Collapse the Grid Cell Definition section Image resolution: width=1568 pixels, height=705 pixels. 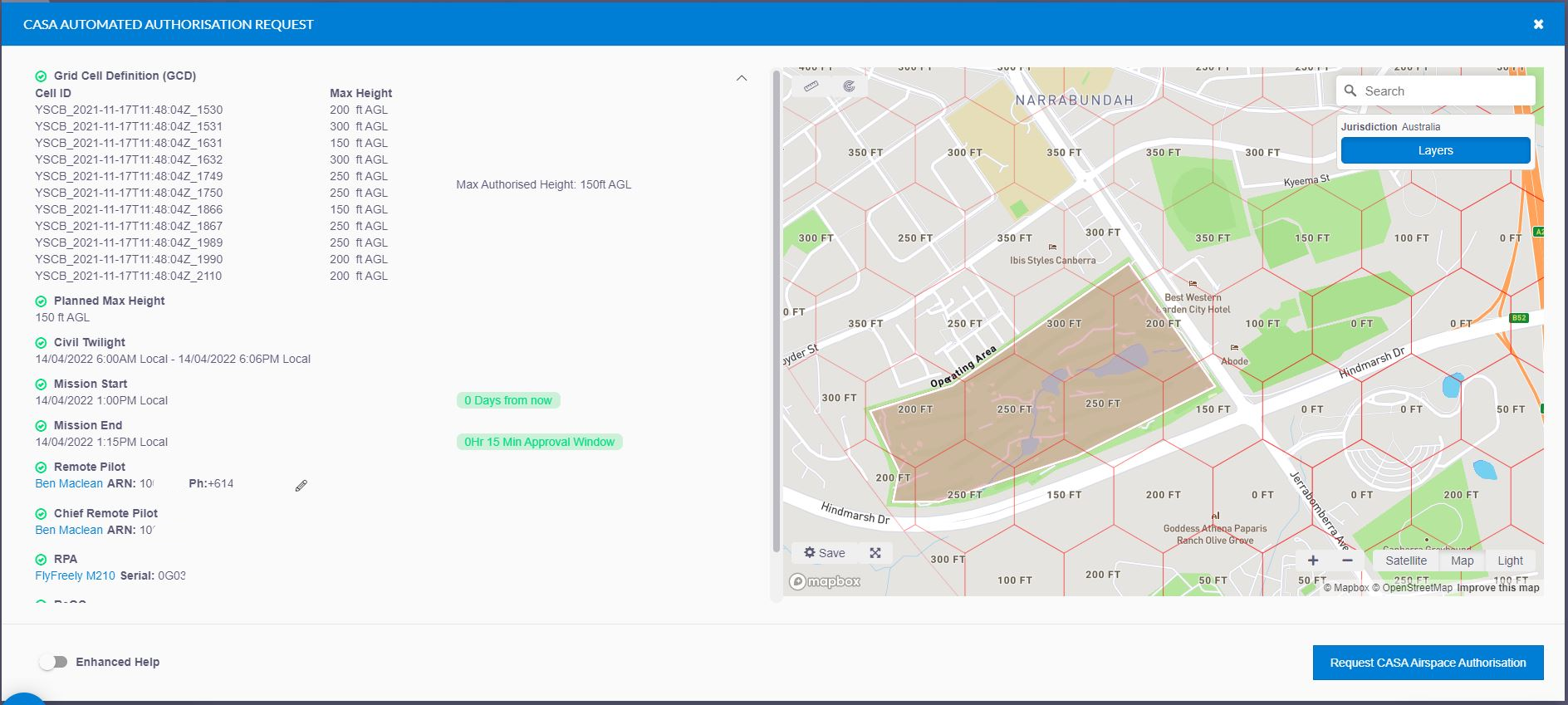[x=742, y=78]
